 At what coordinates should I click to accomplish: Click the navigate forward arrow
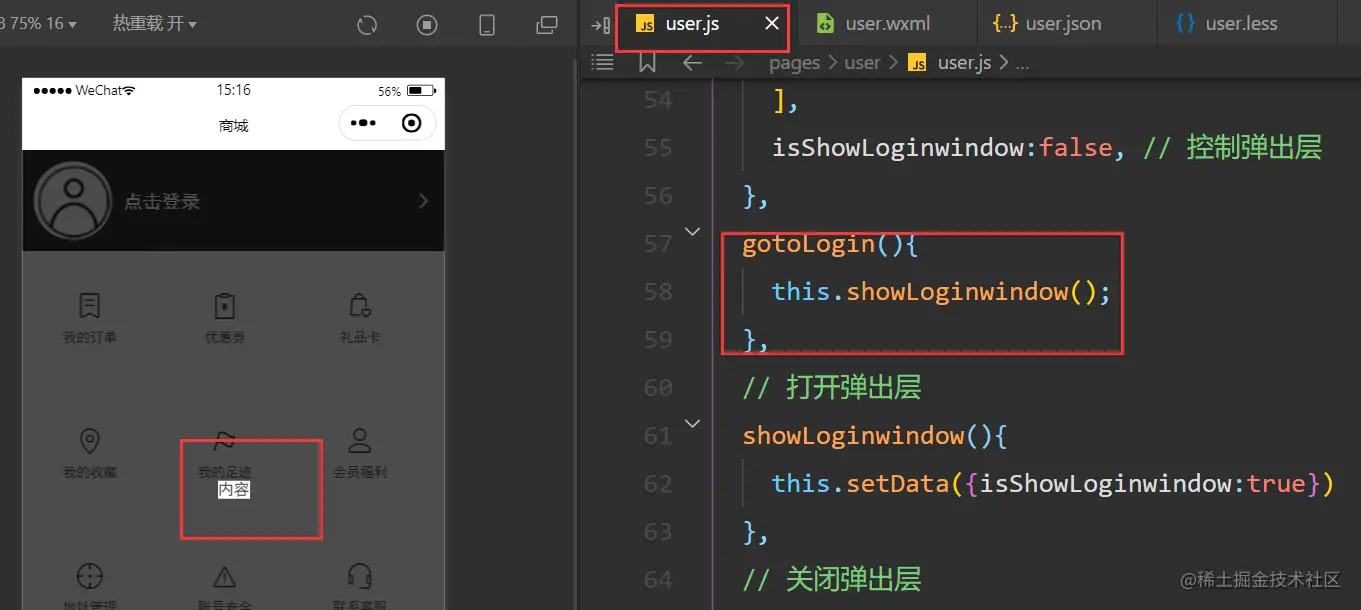pyautogui.click(x=735, y=63)
